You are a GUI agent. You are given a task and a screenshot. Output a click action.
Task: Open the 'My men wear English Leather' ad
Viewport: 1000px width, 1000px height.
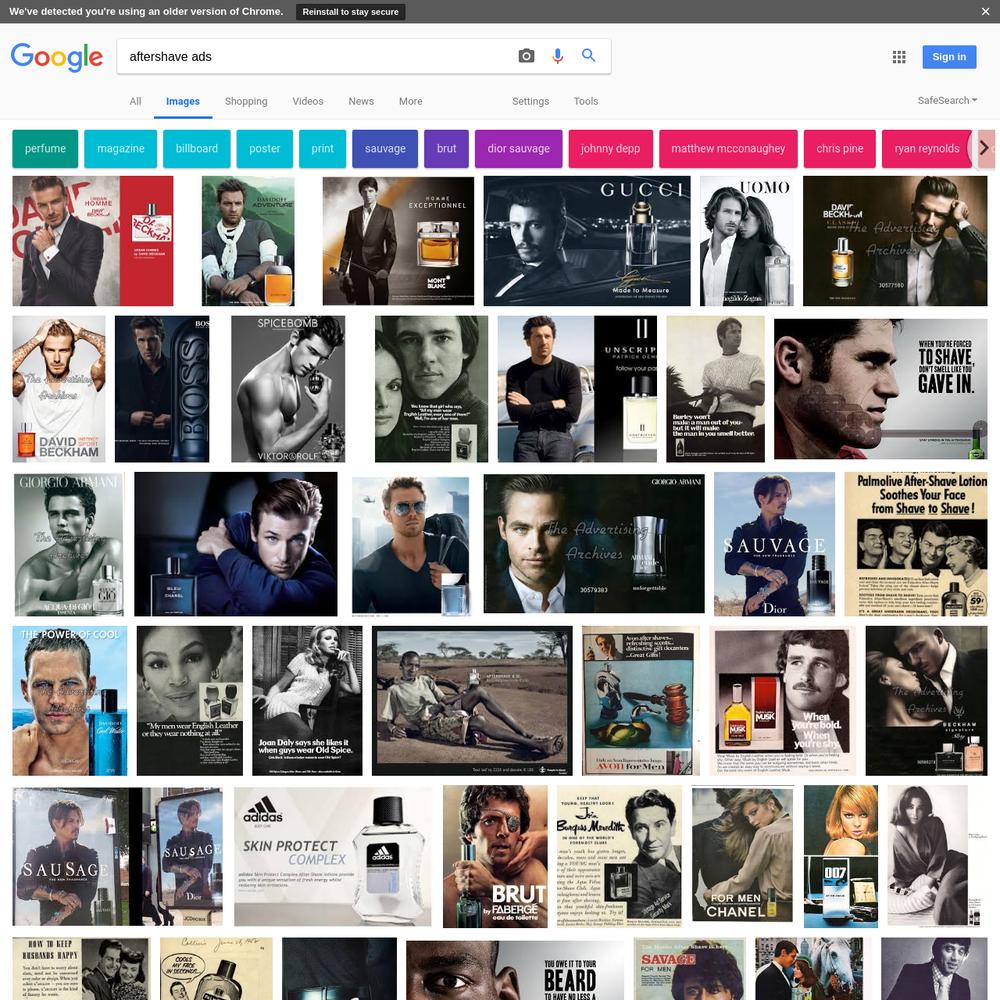(x=190, y=700)
